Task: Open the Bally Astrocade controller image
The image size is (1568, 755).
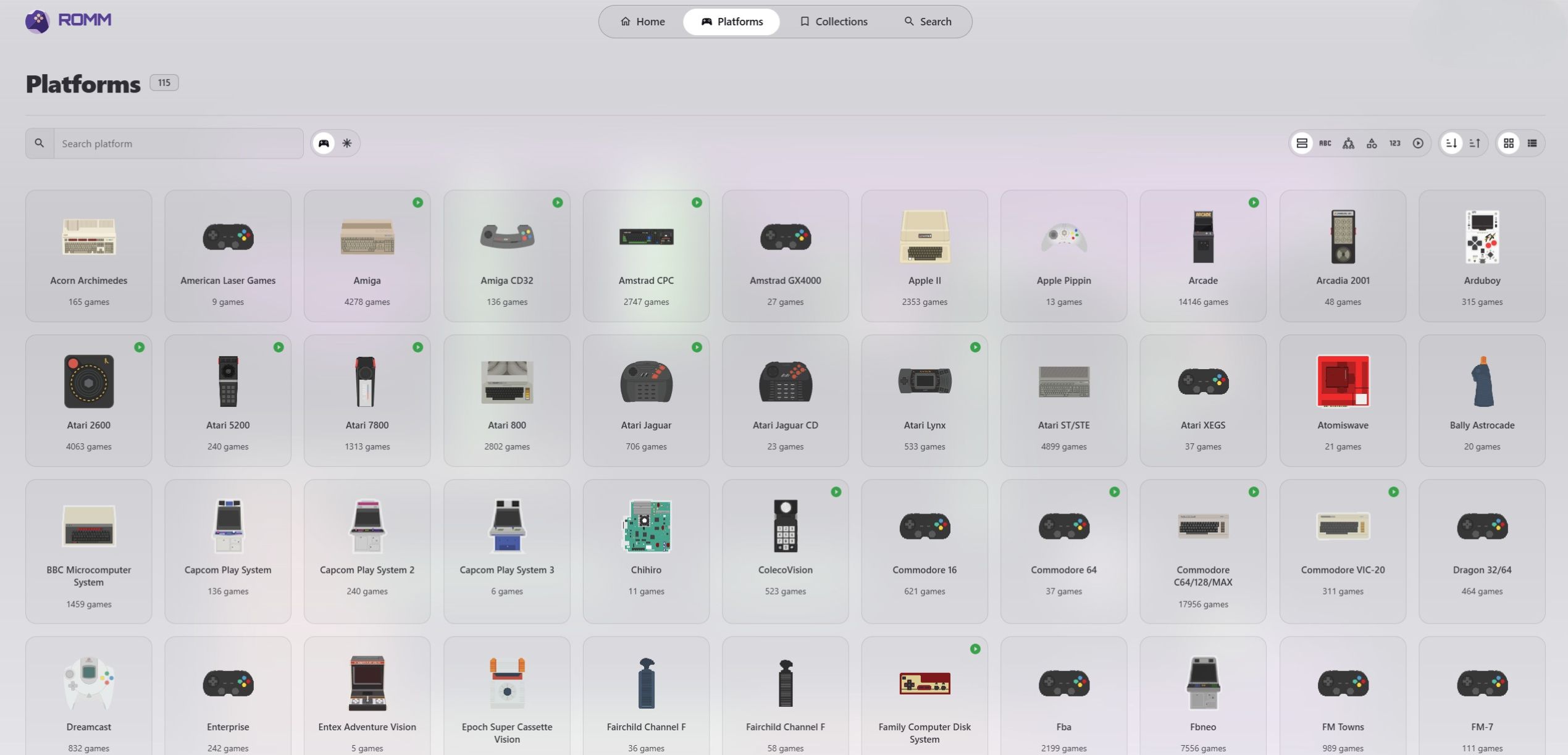Action: point(1482,382)
